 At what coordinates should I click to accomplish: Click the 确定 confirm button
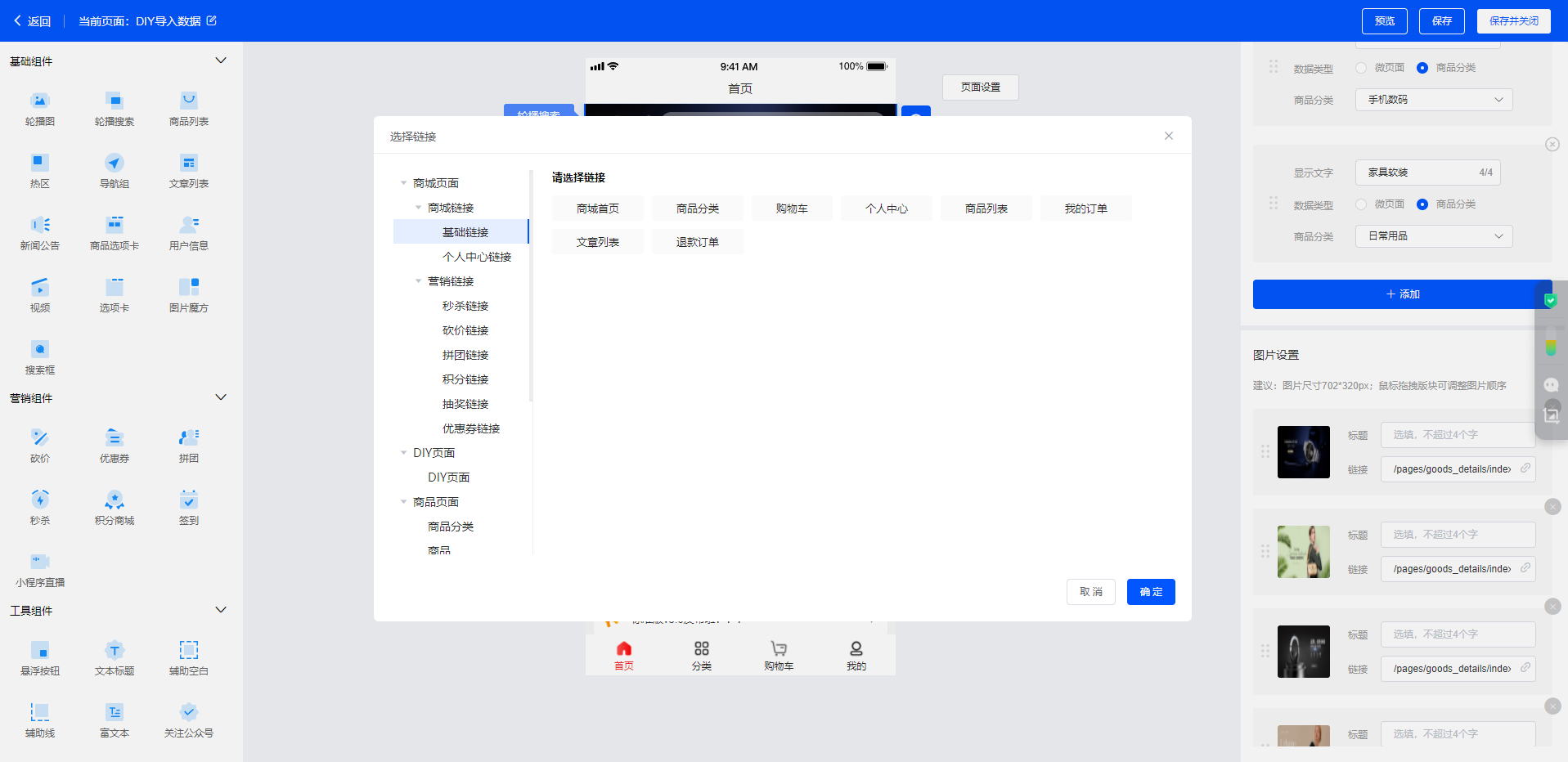coord(1150,592)
